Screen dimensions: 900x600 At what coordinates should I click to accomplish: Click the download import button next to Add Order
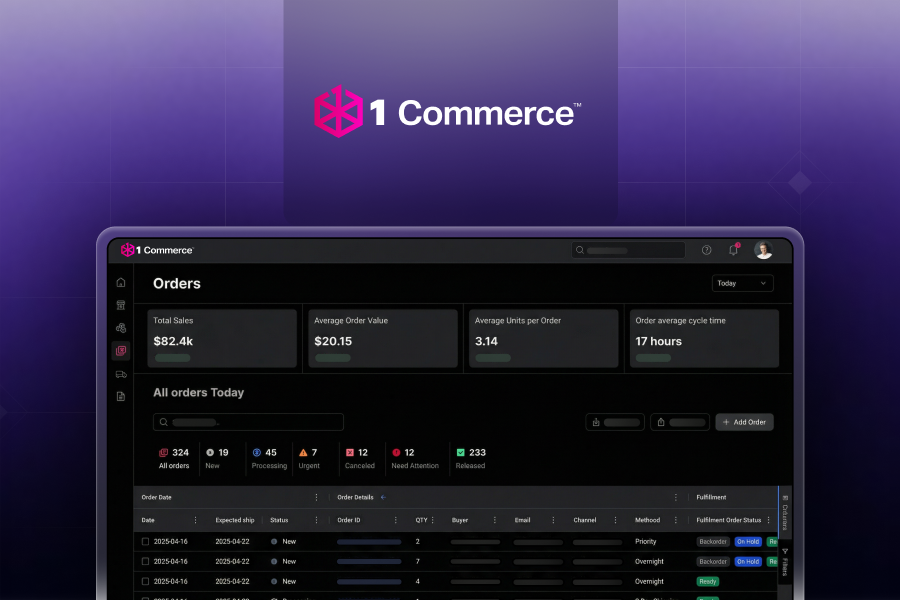pos(615,422)
